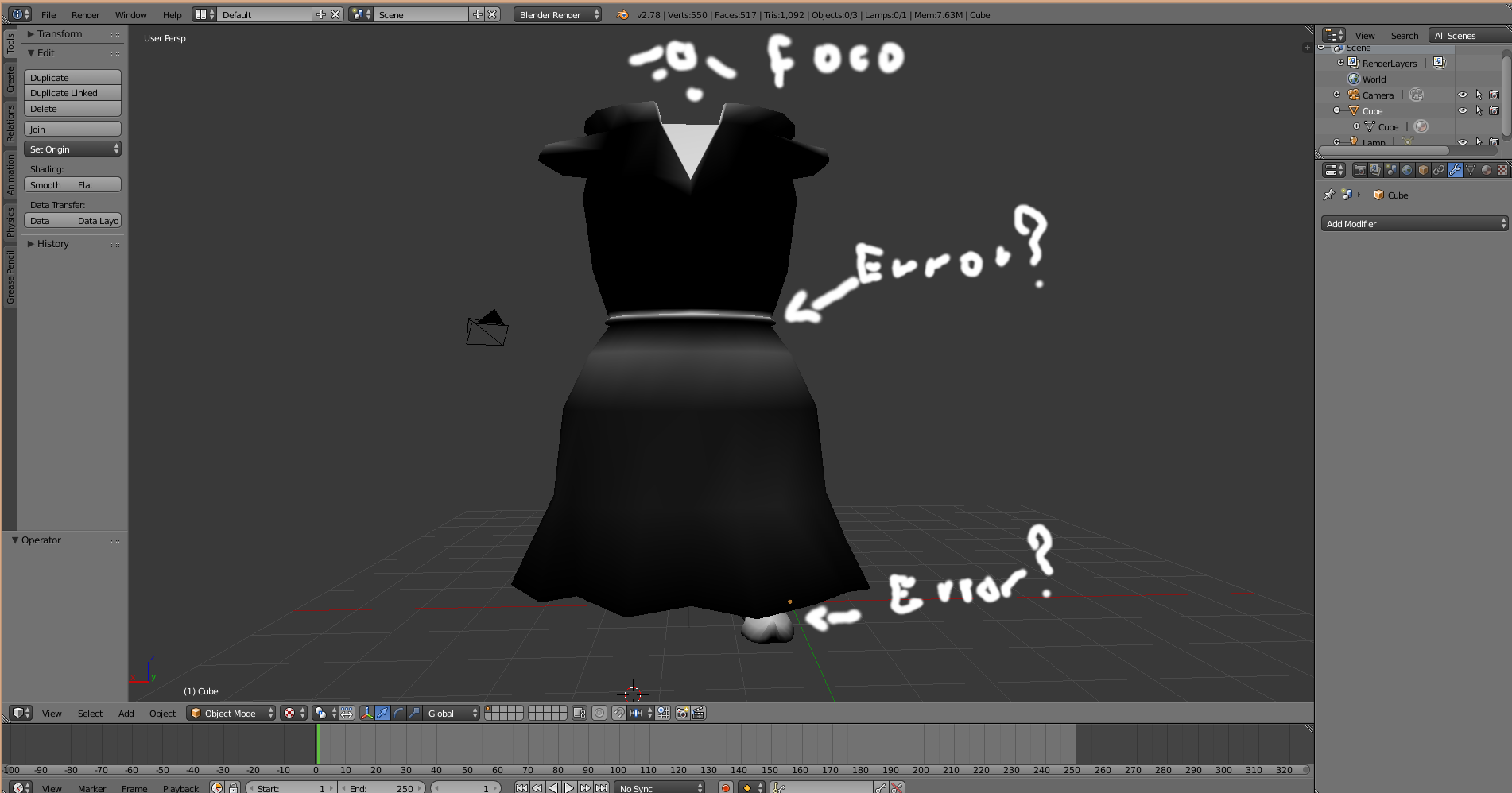Open the World properties tab (globe icon)
Screen dimensions: 1512x793
tap(1407, 170)
